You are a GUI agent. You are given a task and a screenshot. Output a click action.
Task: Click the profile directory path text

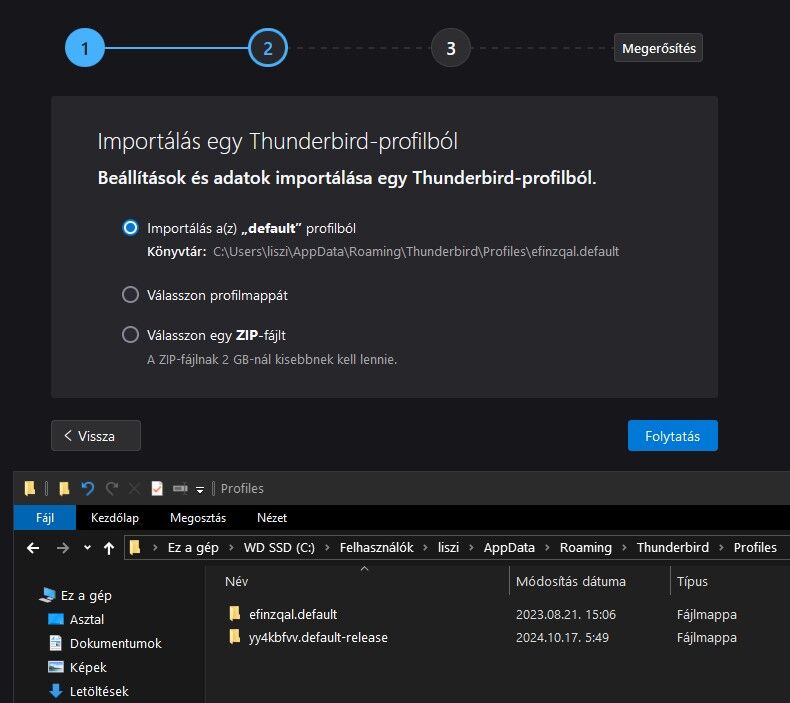coord(416,251)
